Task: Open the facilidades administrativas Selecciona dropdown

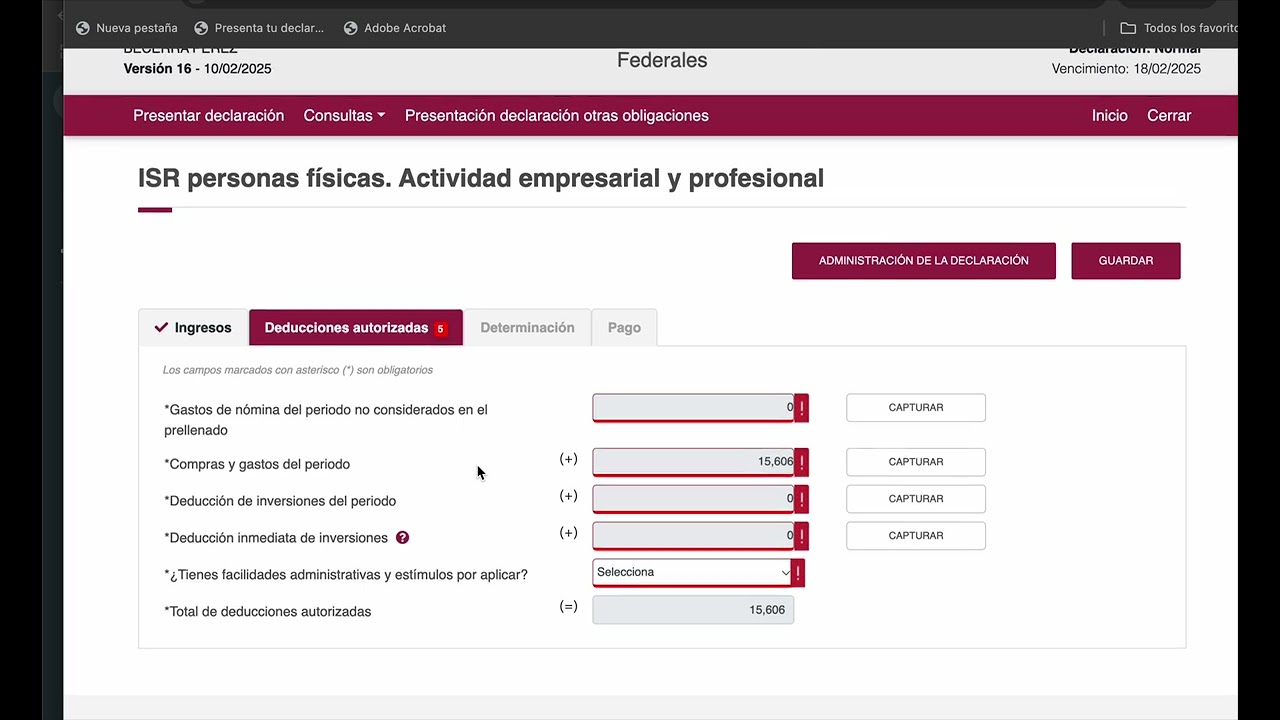Action: [692, 572]
